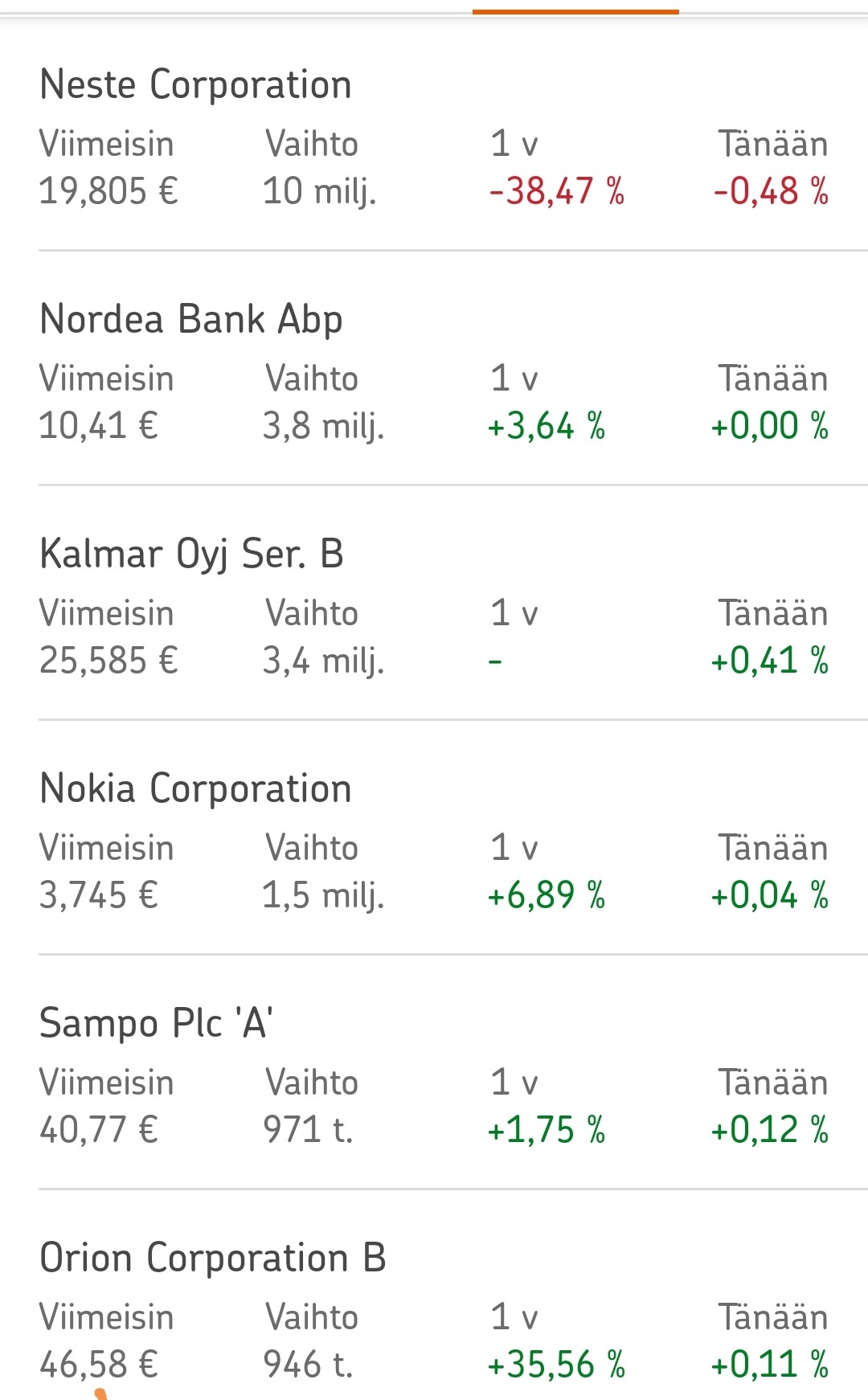The height and width of the screenshot is (1400, 868).
Task: Tap Neste's change today -0,48 %
Action: [x=770, y=191]
